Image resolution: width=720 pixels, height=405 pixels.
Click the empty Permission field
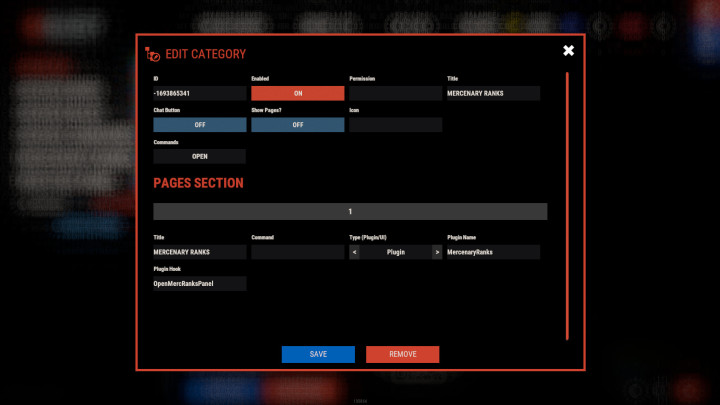pyautogui.click(x=395, y=93)
